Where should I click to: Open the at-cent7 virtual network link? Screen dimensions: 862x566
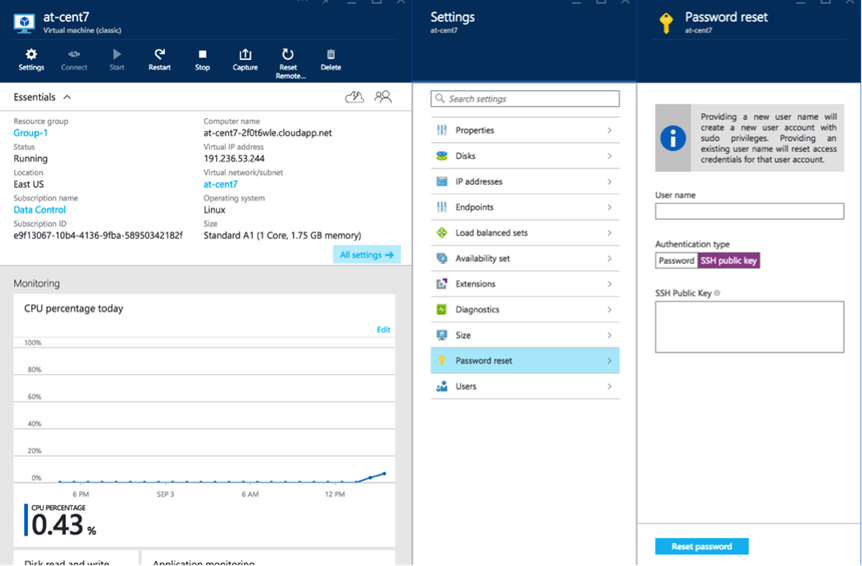[220, 184]
